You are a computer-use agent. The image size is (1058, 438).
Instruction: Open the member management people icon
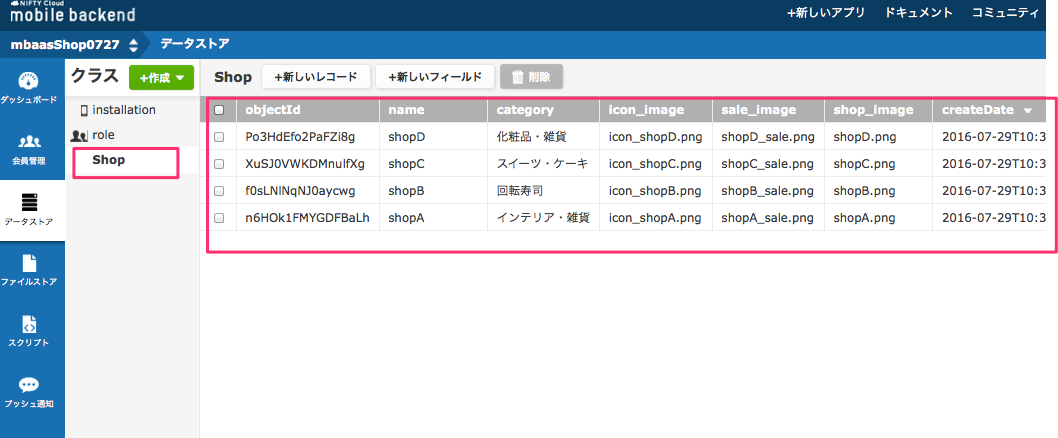[30, 142]
